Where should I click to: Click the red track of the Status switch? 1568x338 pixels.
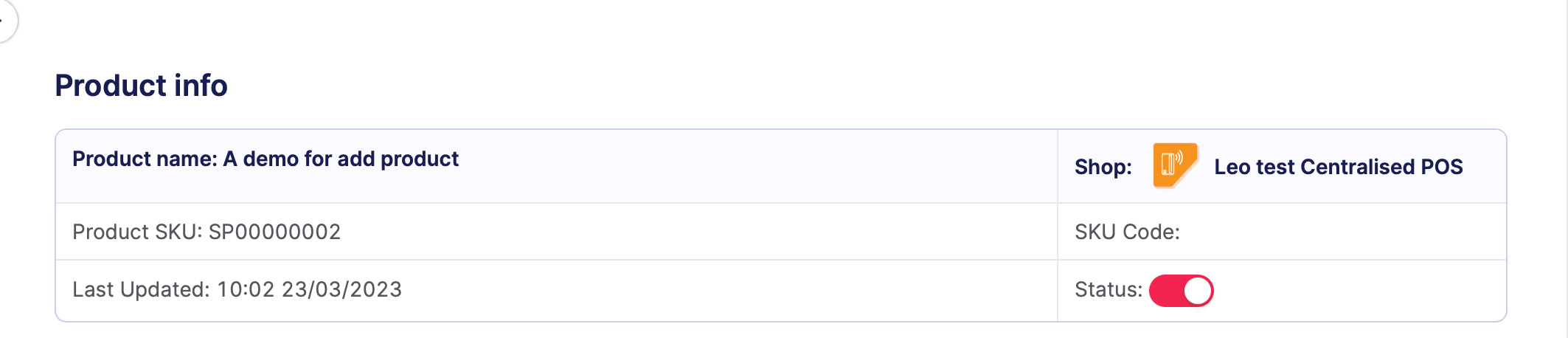coord(1165,290)
